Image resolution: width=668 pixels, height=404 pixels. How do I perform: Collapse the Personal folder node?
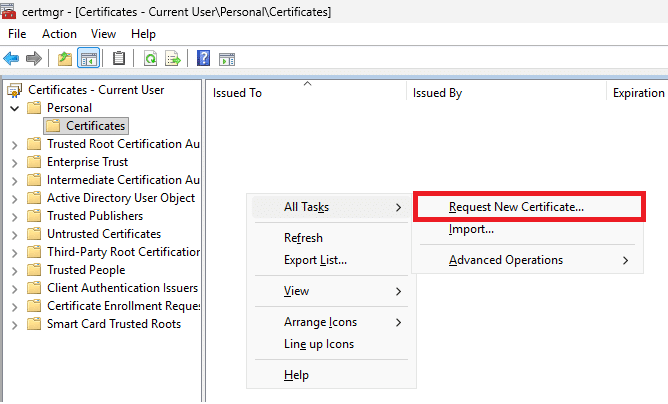point(14,108)
